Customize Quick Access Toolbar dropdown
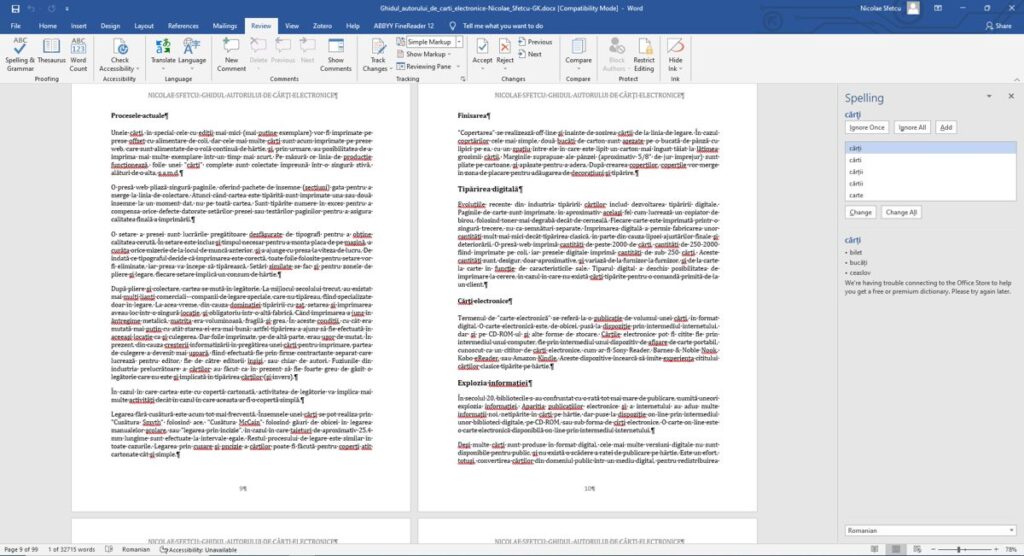Image resolution: width=1024 pixels, height=556 pixels. click(67, 8)
